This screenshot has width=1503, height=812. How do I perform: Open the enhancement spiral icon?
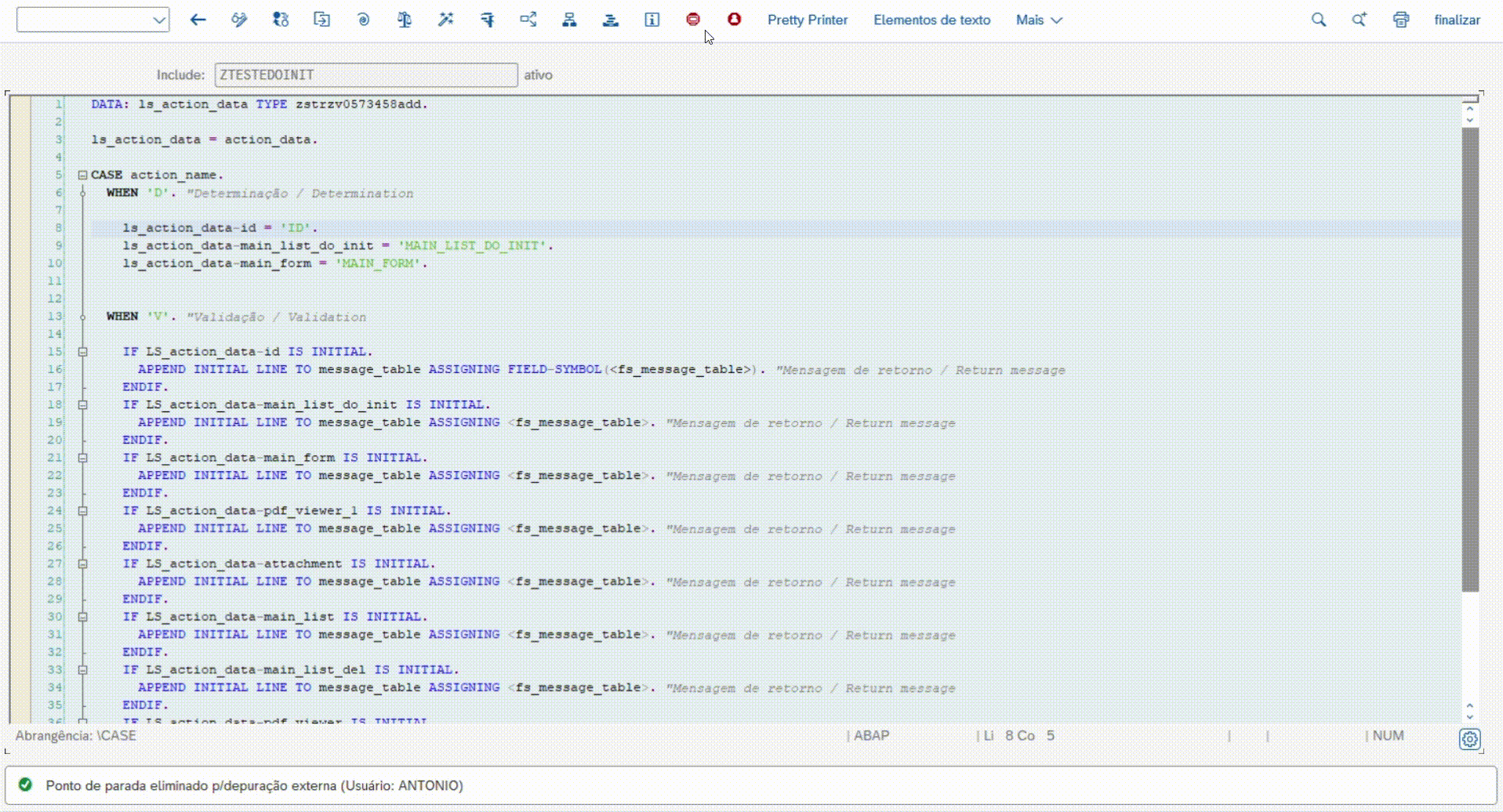click(x=363, y=20)
